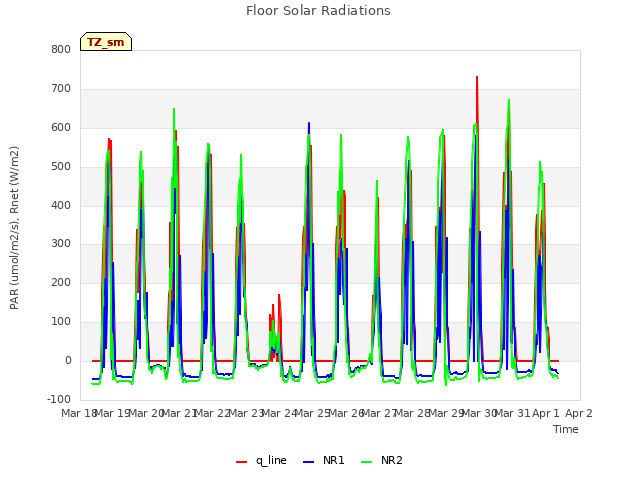Click the 500 y-axis tick label

pos(61,167)
